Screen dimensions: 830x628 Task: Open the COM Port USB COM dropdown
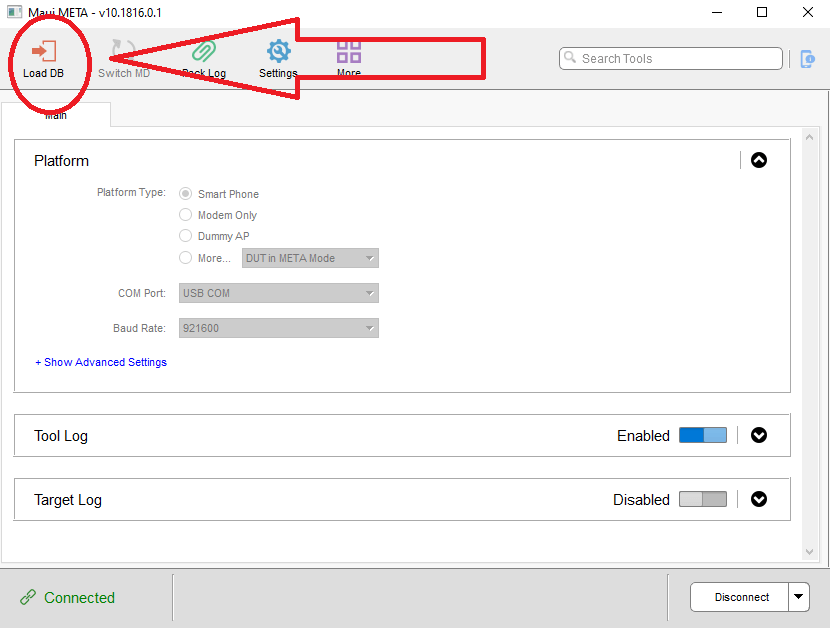278,293
